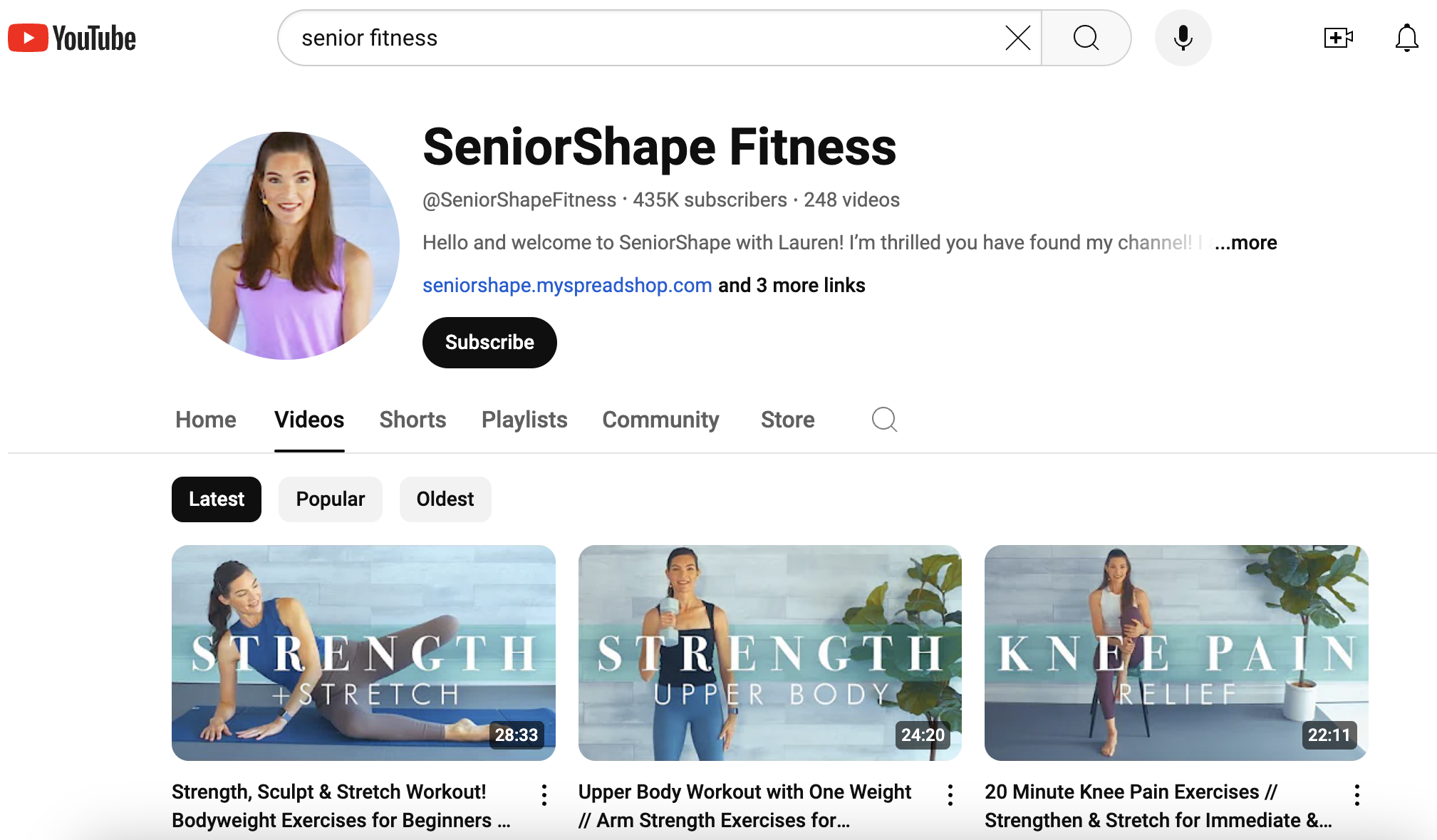Subscribe to the SeniorShape Fitness channel

[489, 343]
